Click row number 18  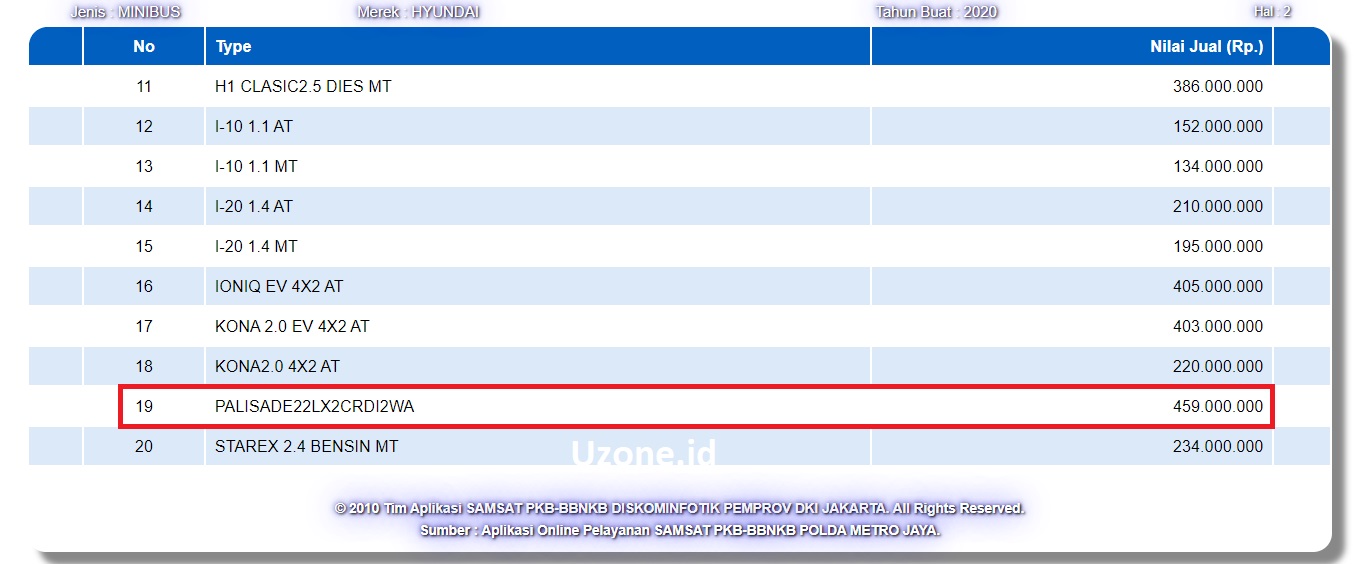coord(144,367)
